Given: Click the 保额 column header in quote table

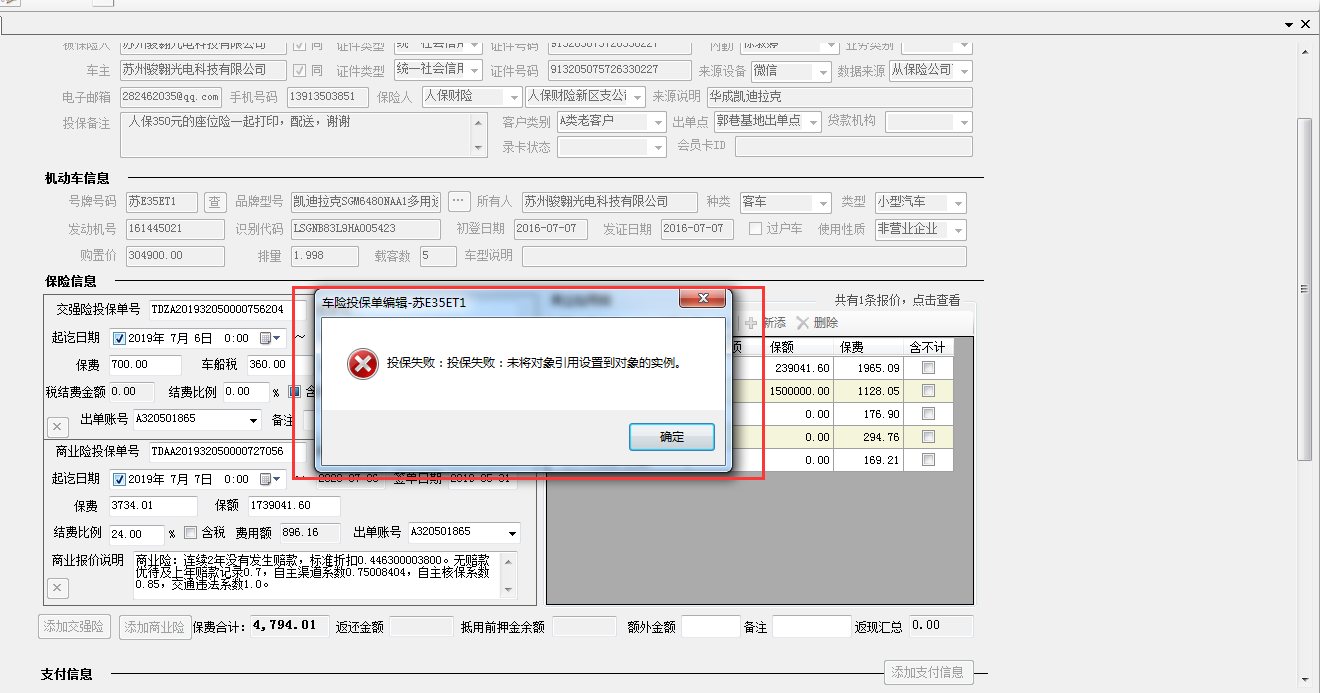Looking at the screenshot, I should click(x=799, y=348).
